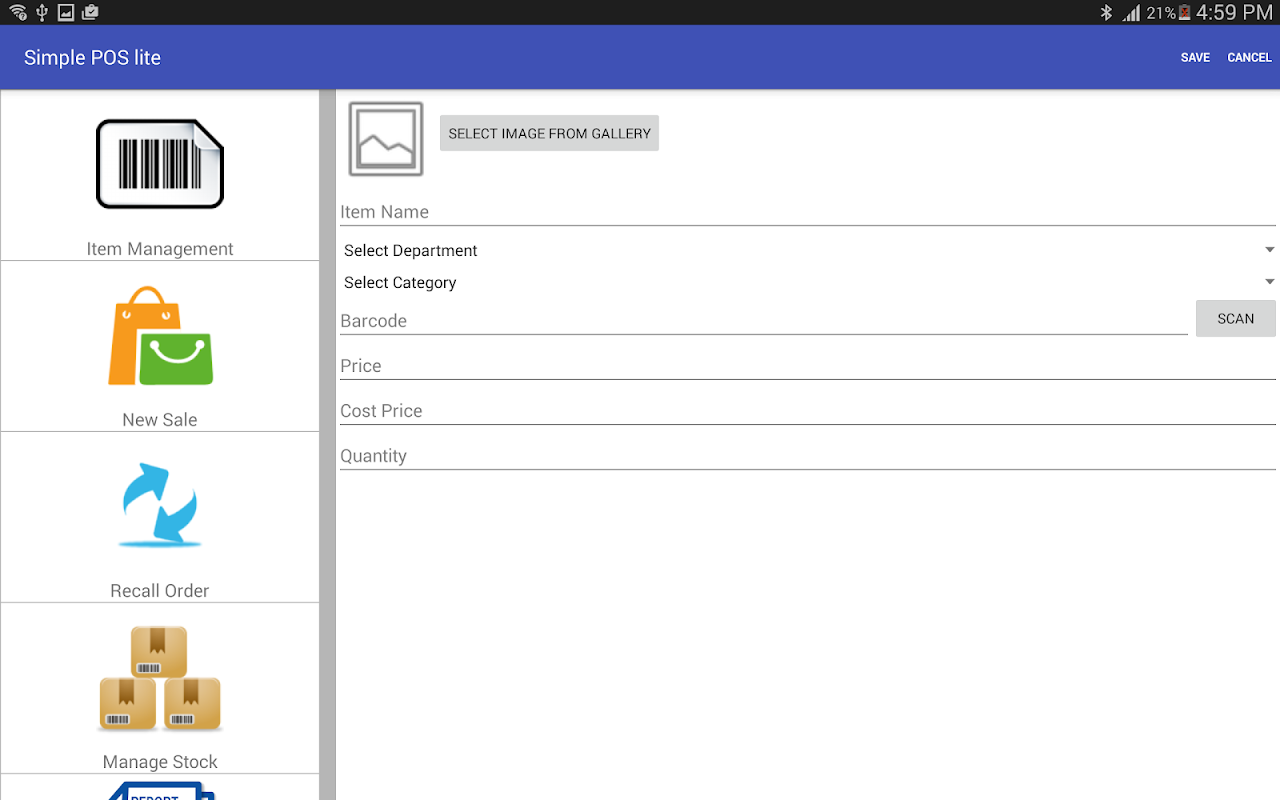Tap the Simple POS lite title
1280x800 pixels.
click(x=92, y=58)
